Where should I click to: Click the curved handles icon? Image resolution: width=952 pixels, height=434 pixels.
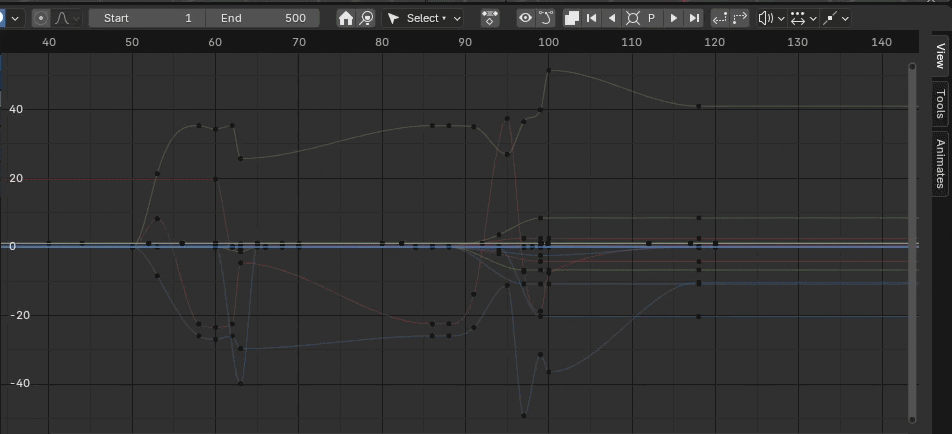[545, 18]
